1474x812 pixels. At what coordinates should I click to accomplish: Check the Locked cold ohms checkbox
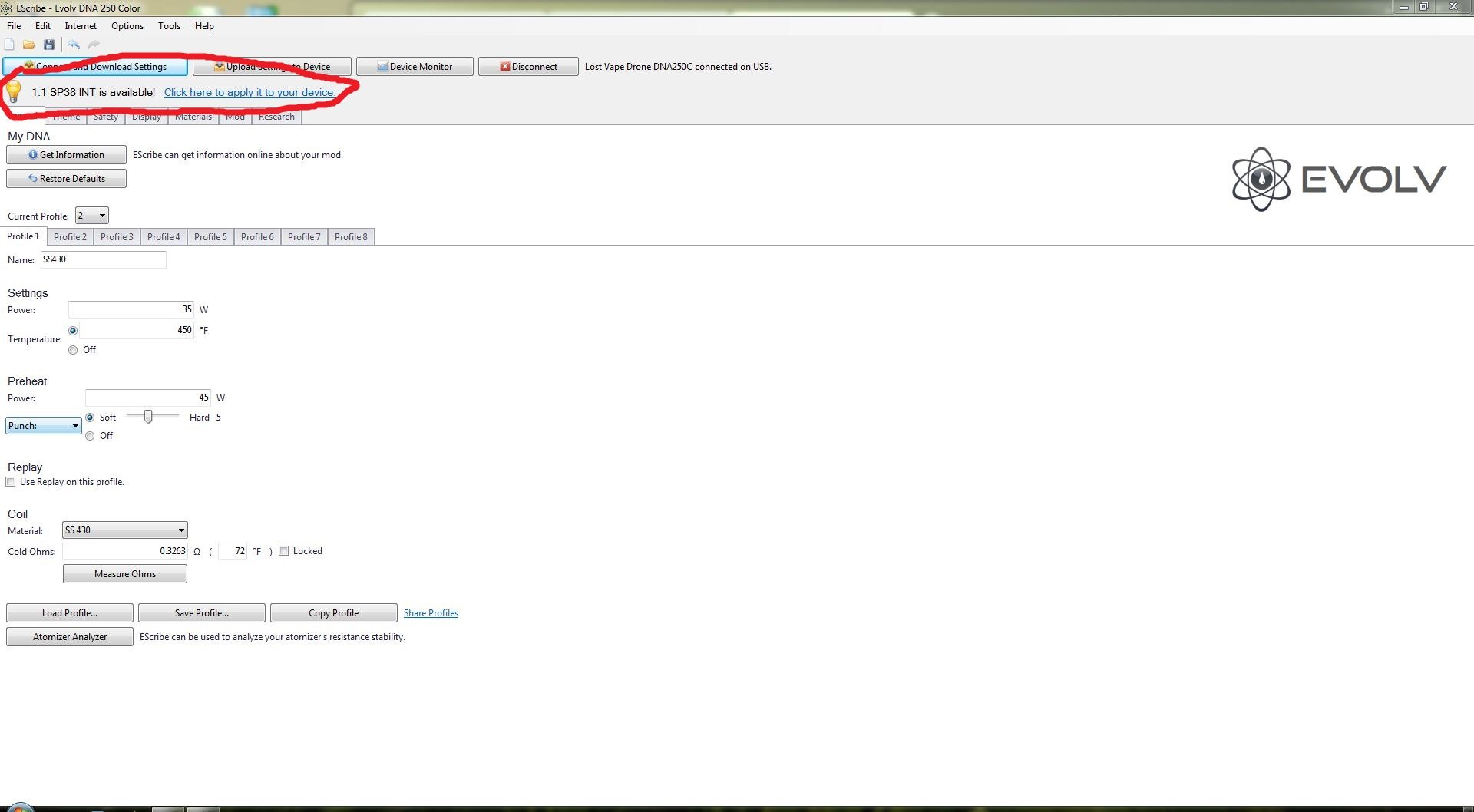(284, 551)
